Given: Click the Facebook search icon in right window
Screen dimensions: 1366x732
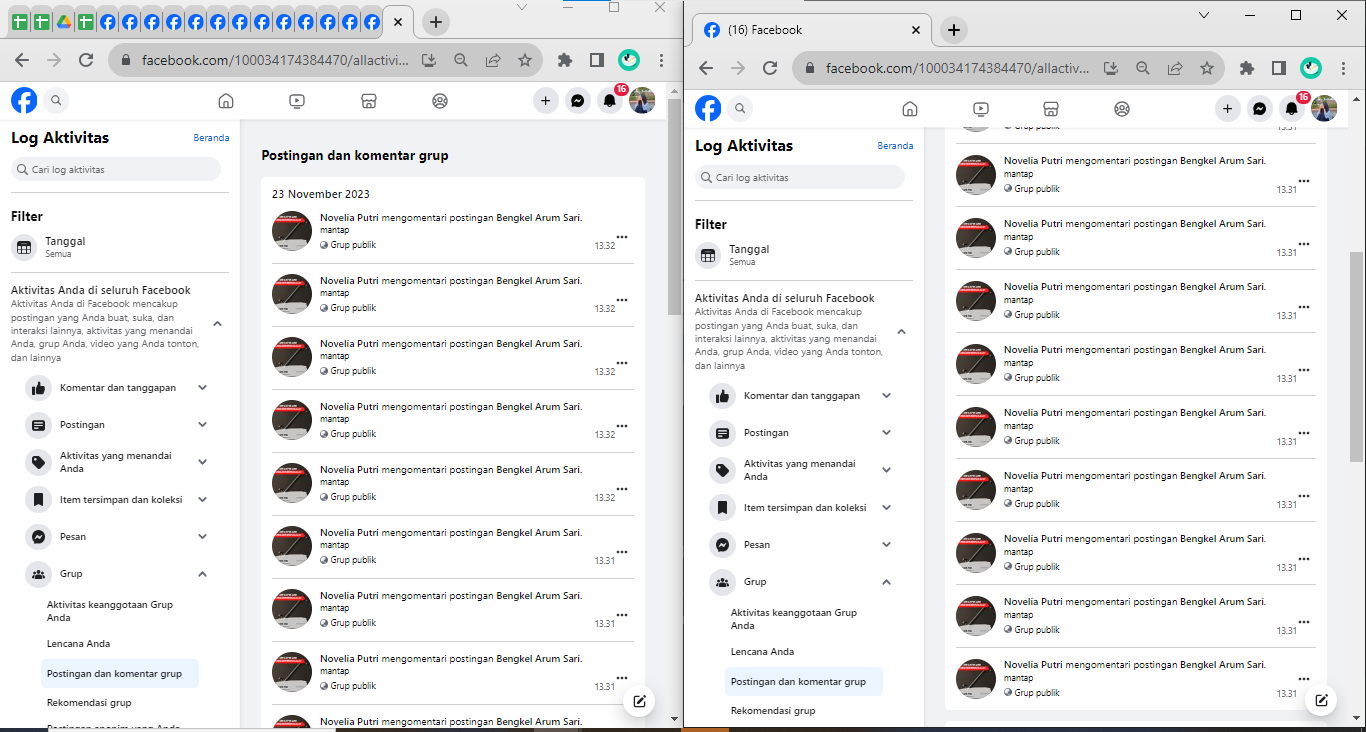Looking at the screenshot, I should click(x=741, y=108).
